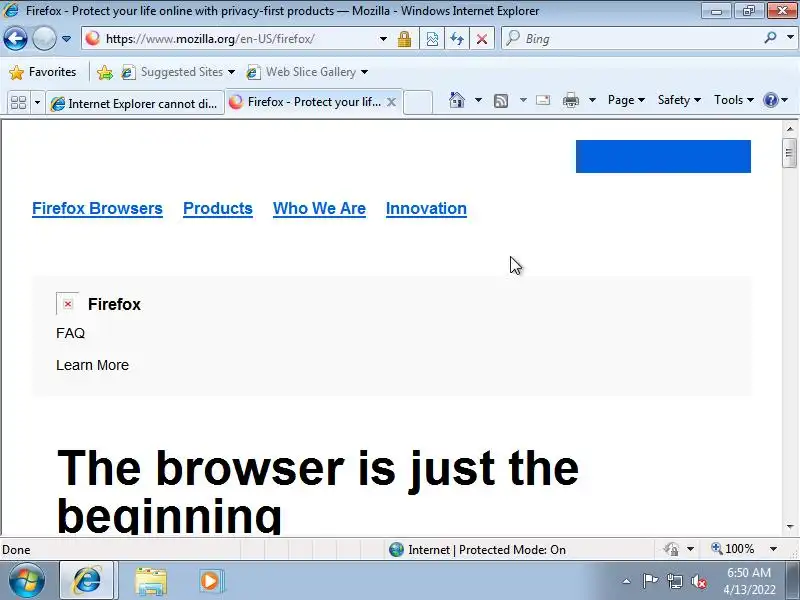
Task: Open the tab list dropdown arrow
Action: pyautogui.click(x=37, y=103)
